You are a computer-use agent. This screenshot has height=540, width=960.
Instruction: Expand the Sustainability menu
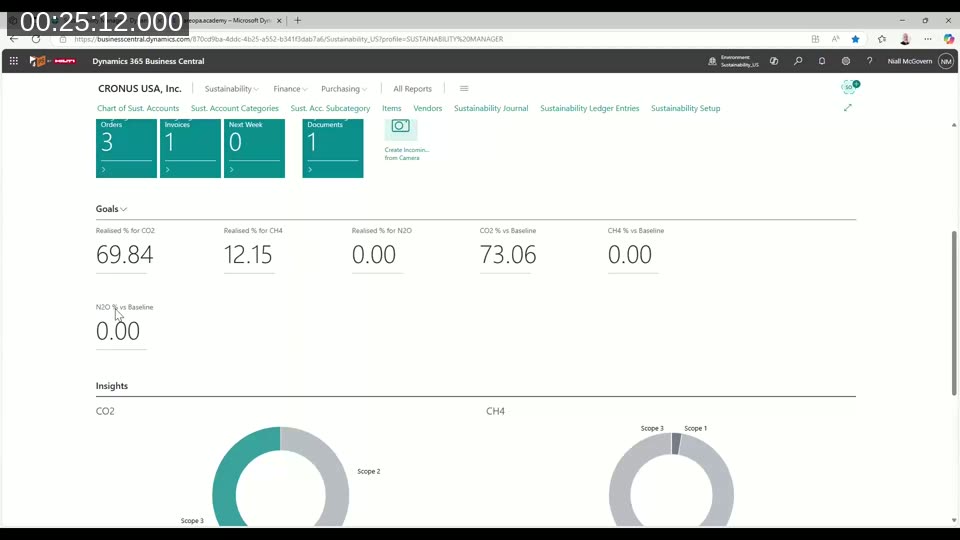[x=231, y=89]
